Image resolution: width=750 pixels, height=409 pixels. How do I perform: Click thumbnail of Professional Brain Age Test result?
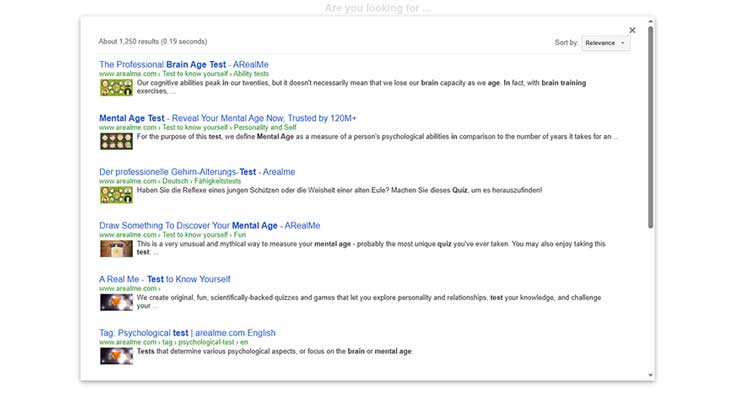(116, 88)
